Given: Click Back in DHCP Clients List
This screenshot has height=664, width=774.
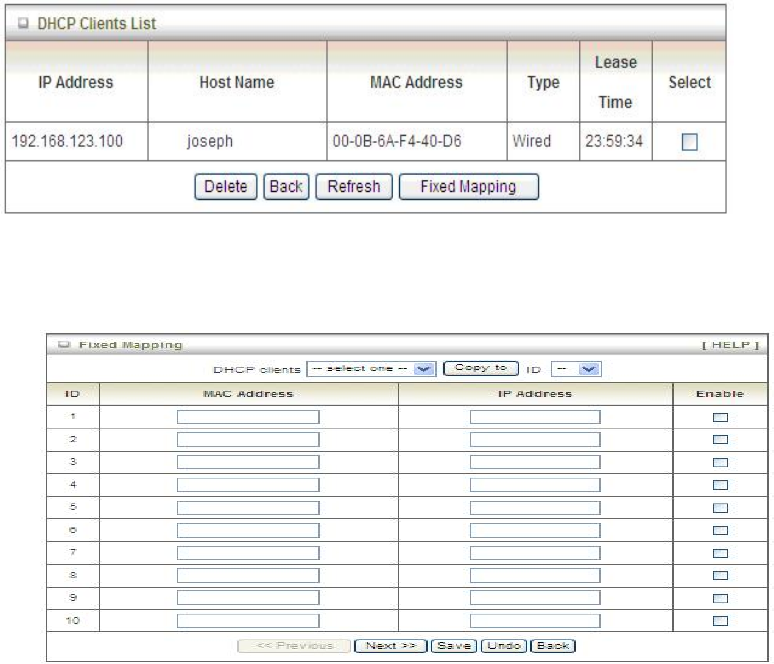Looking at the screenshot, I should tap(286, 187).
